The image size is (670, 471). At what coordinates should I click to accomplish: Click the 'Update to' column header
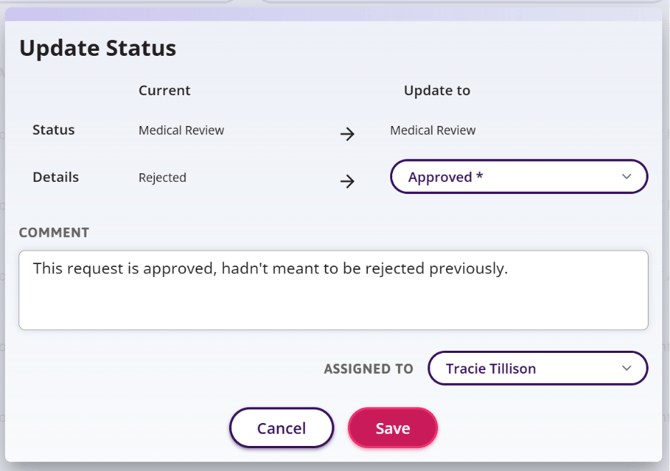[436, 90]
